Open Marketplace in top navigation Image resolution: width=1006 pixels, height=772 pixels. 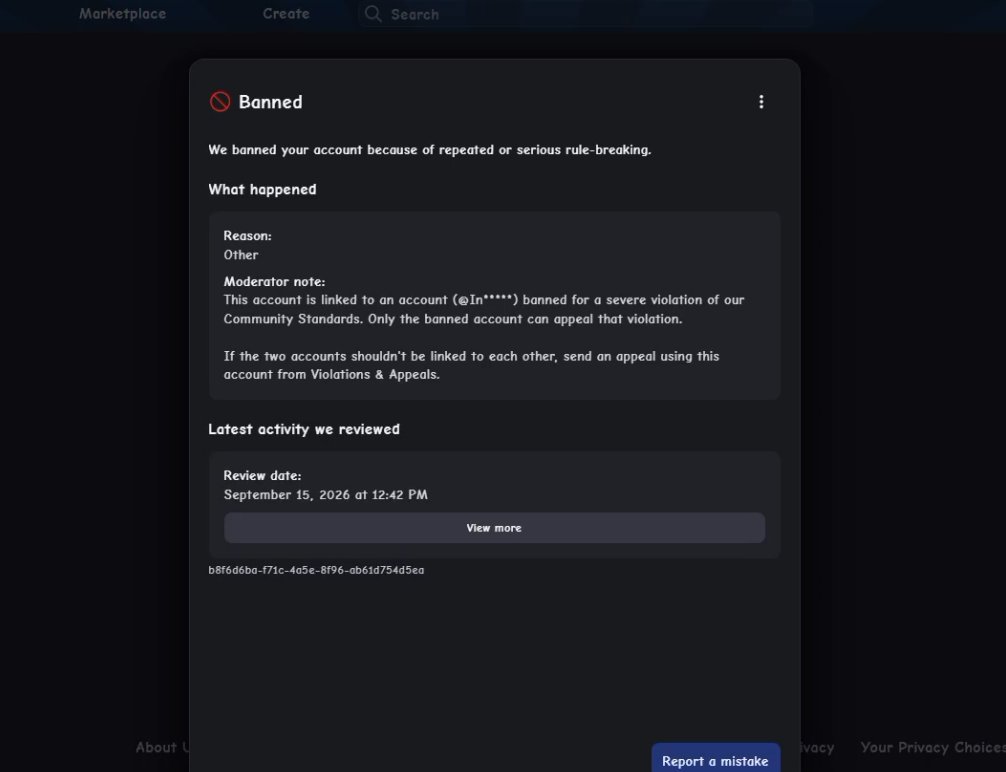point(123,13)
